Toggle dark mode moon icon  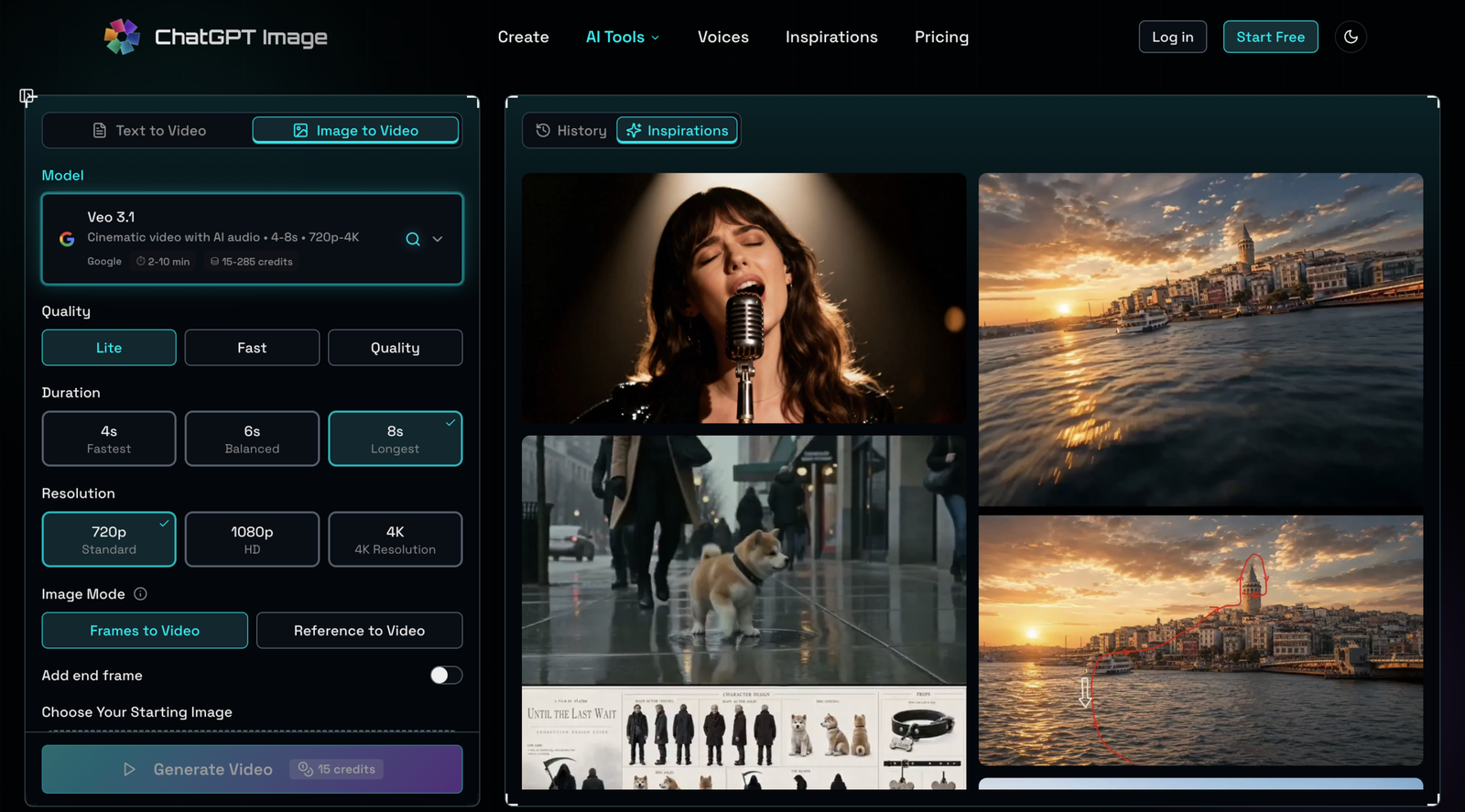pyautogui.click(x=1351, y=37)
